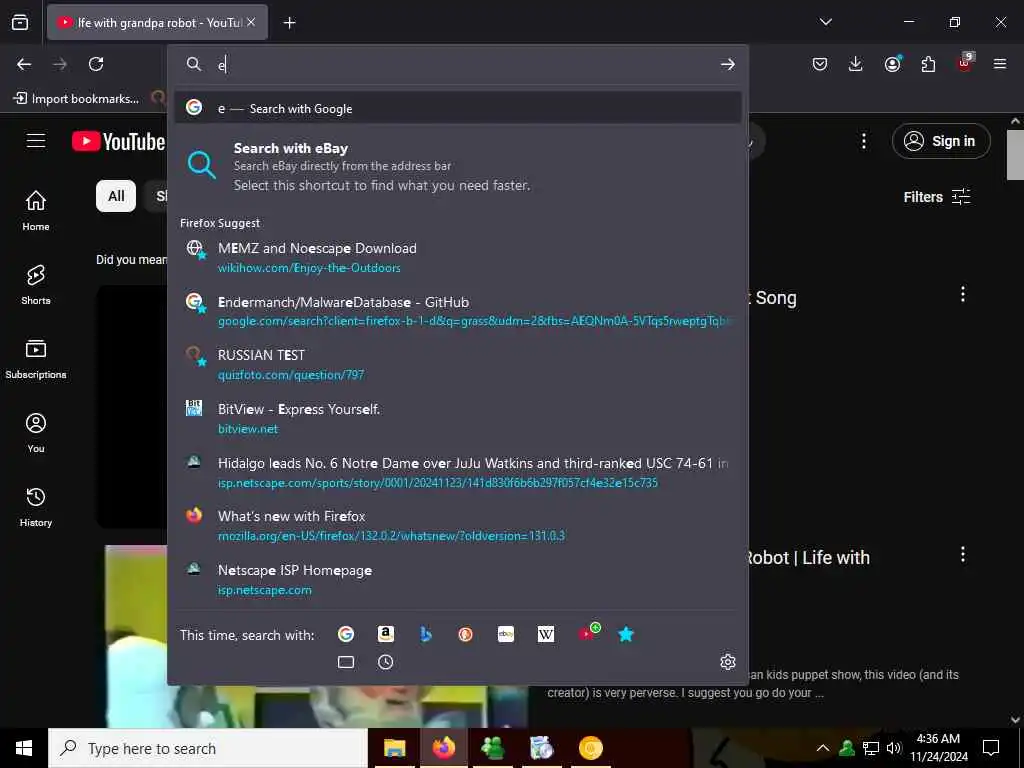Open a new tab with plus button
This screenshot has width=1024, height=768.
[289, 23]
